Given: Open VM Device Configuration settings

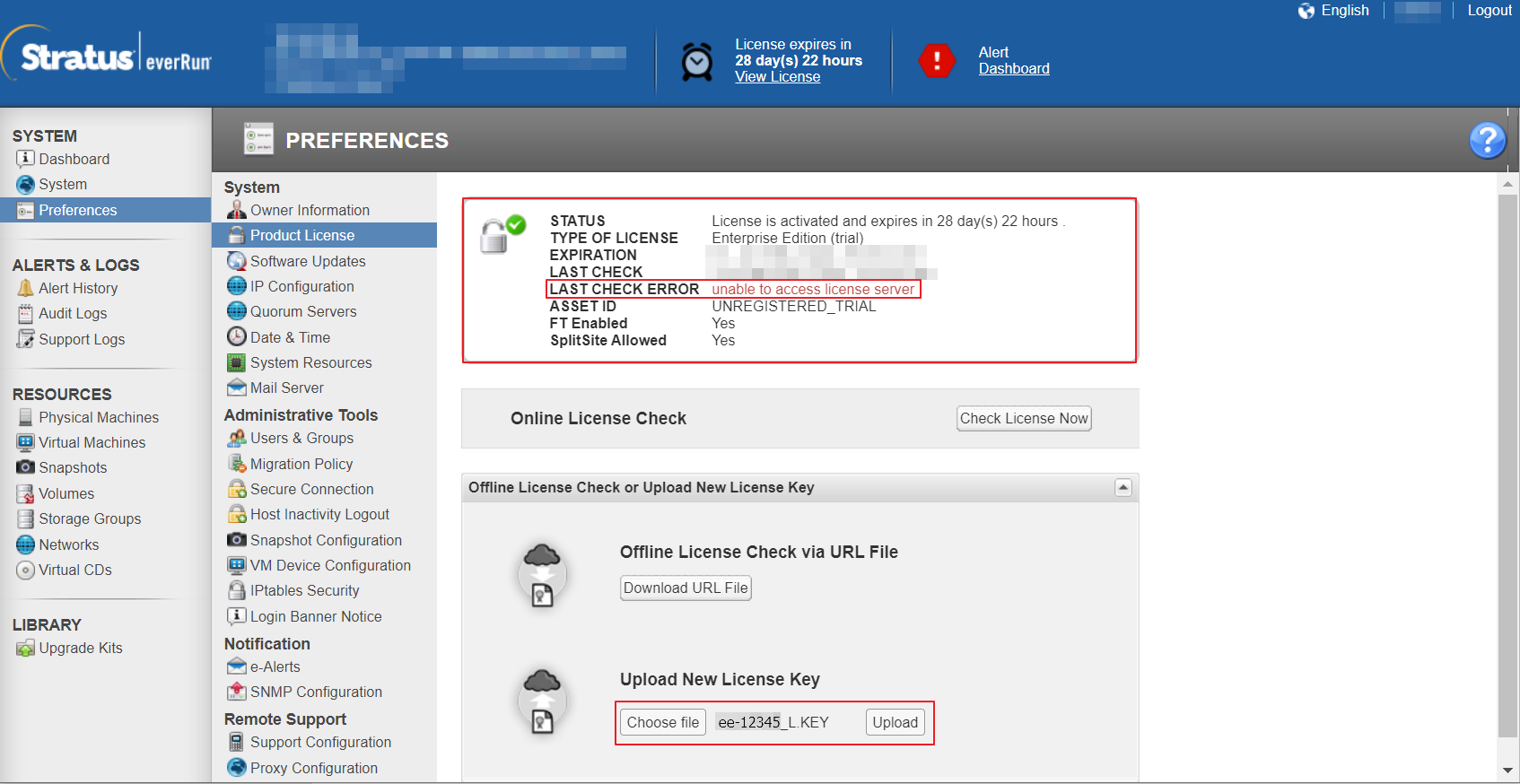Looking at the screenshot, I should (330, 565).
